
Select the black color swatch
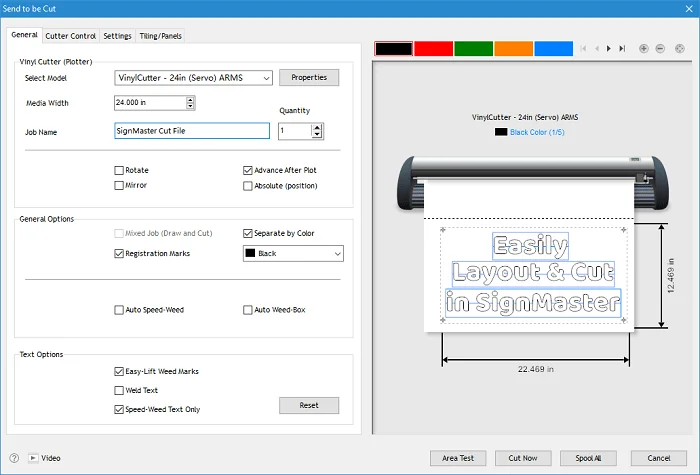[393, 49]
